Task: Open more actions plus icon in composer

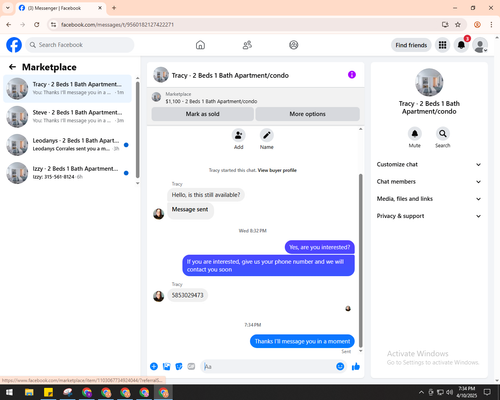Action: pyautogui.click(x=154, y=367)
